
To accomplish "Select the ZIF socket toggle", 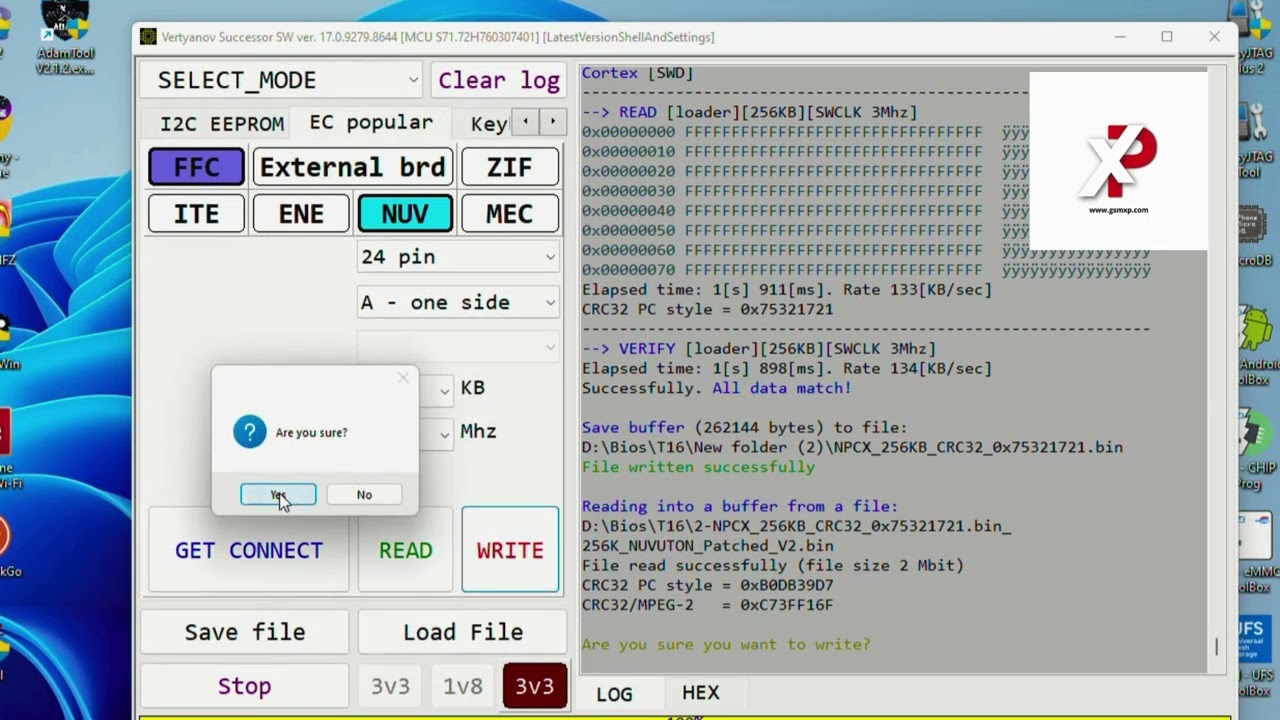I will [x=509, y=167].
